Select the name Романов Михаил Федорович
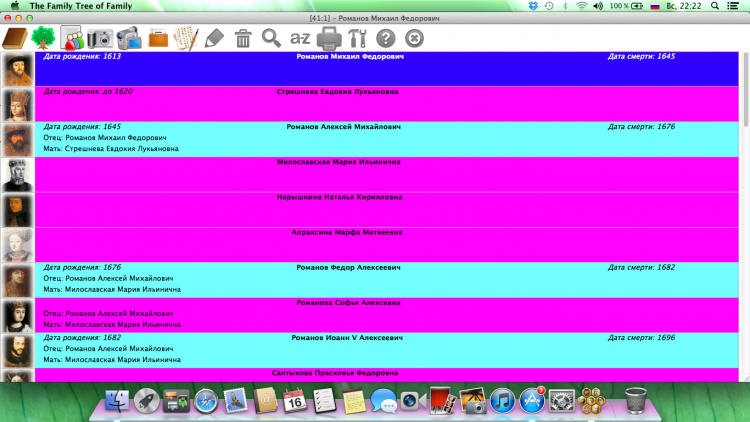This screenshot has width=750, height=422. [350, 56]
